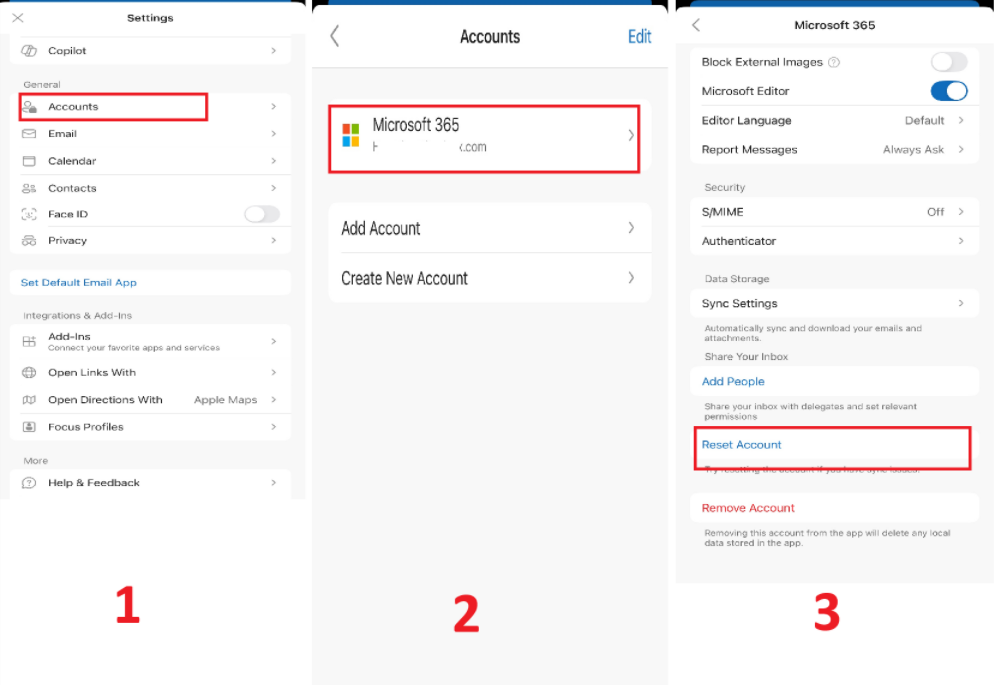Click the Privacy icon
The height and width of the screenshot is (685, 1002).
point(29,240)
